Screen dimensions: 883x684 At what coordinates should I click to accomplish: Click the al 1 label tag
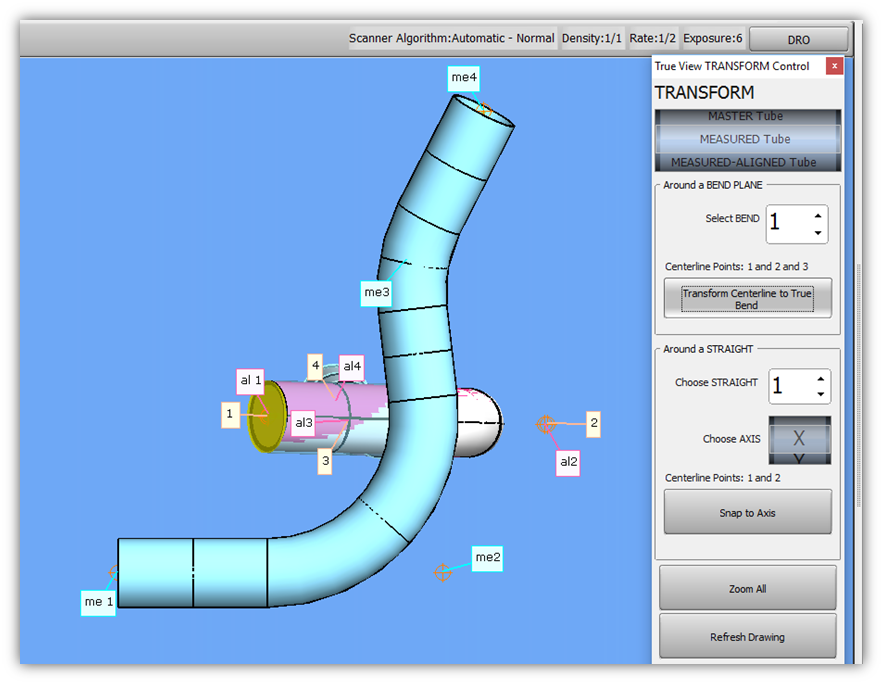251,381
